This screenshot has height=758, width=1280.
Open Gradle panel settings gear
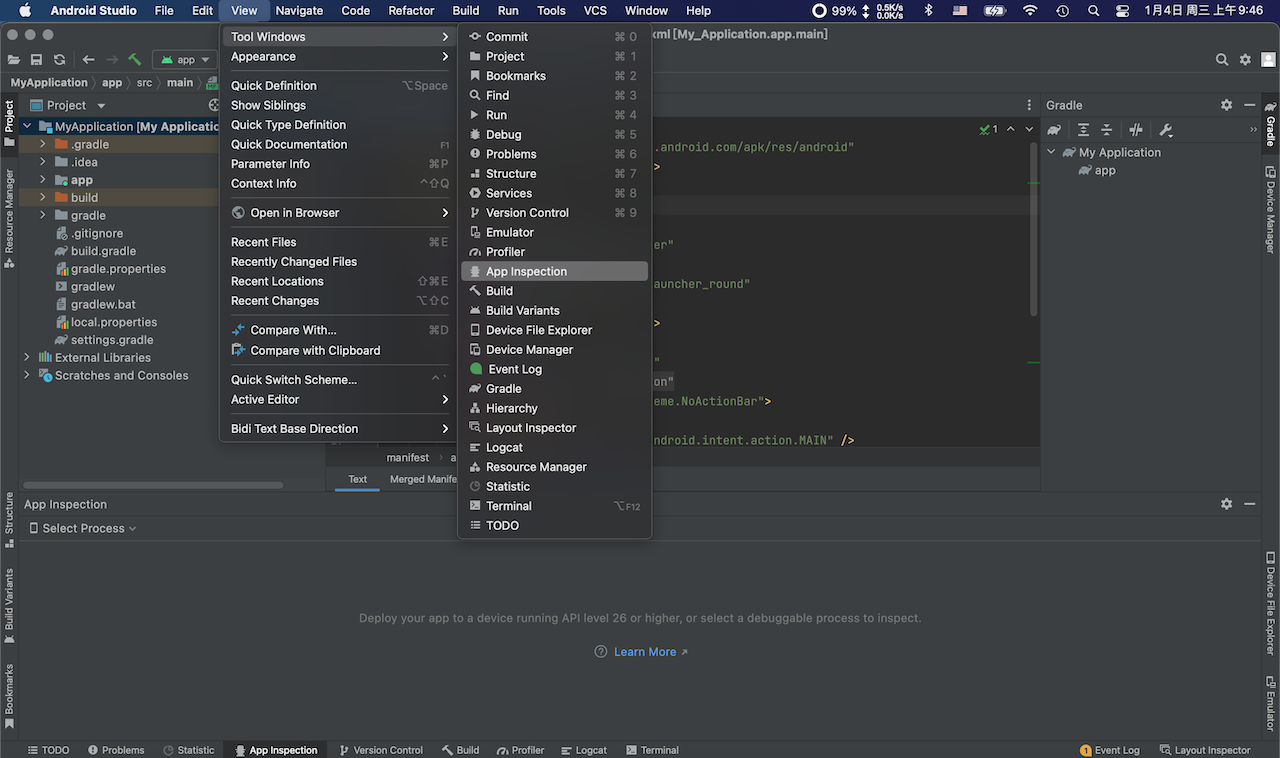point(1227,105)
